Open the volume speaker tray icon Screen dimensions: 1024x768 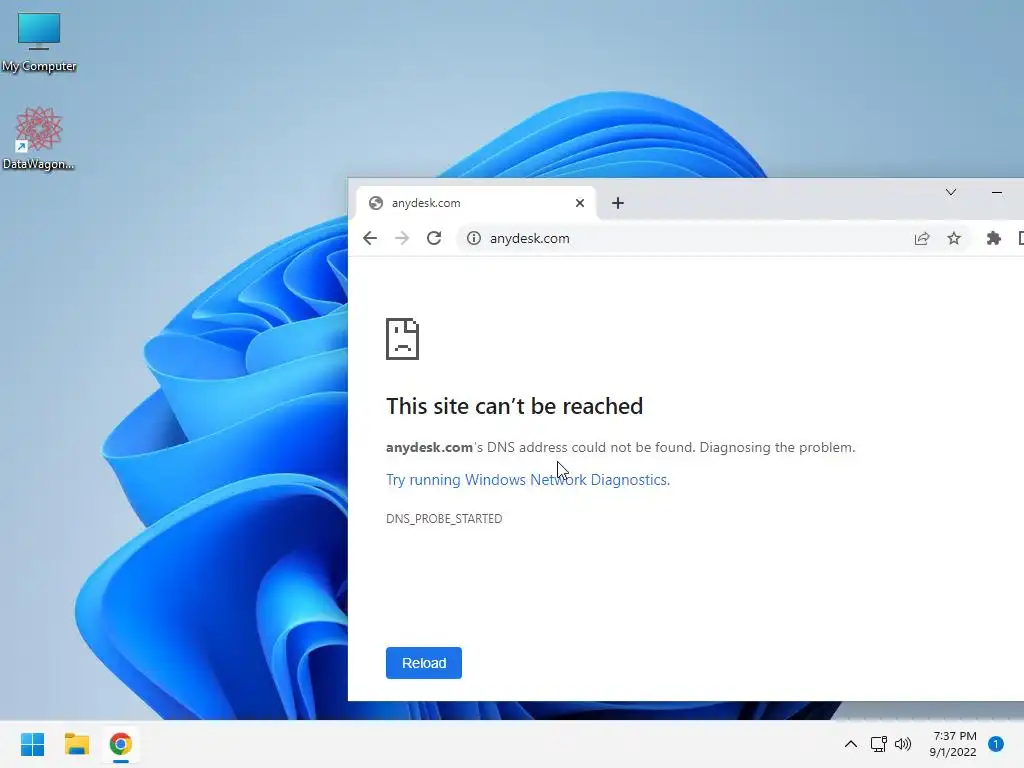coord(903,744)
